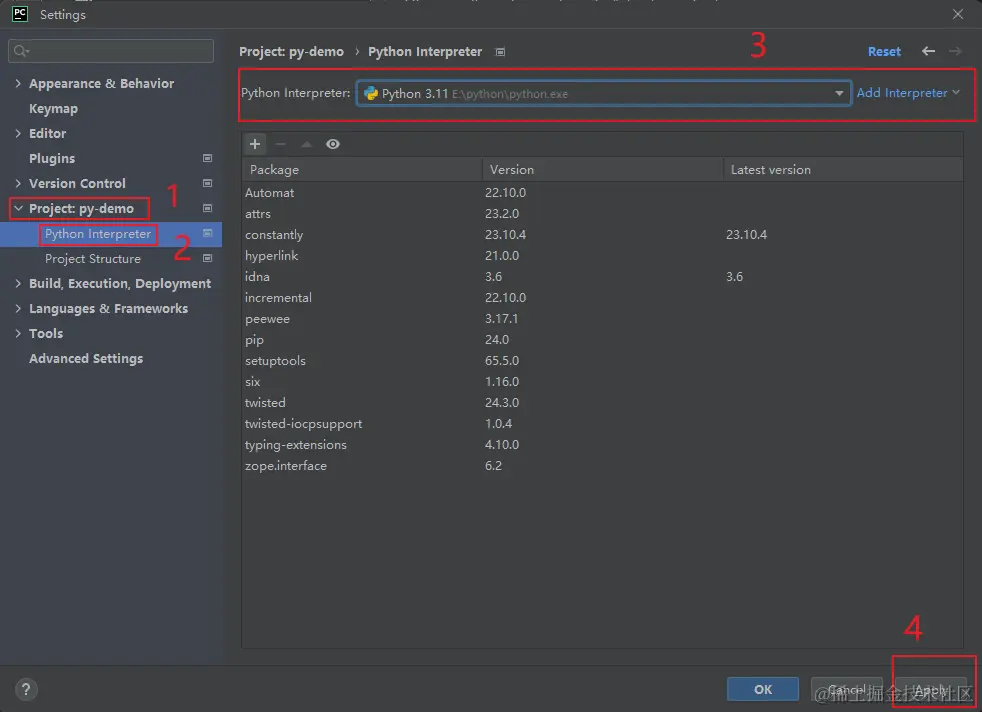Select the six package row
Viewport: 982px width, 712px height.
pyautogui.click(x=602, y=381)
